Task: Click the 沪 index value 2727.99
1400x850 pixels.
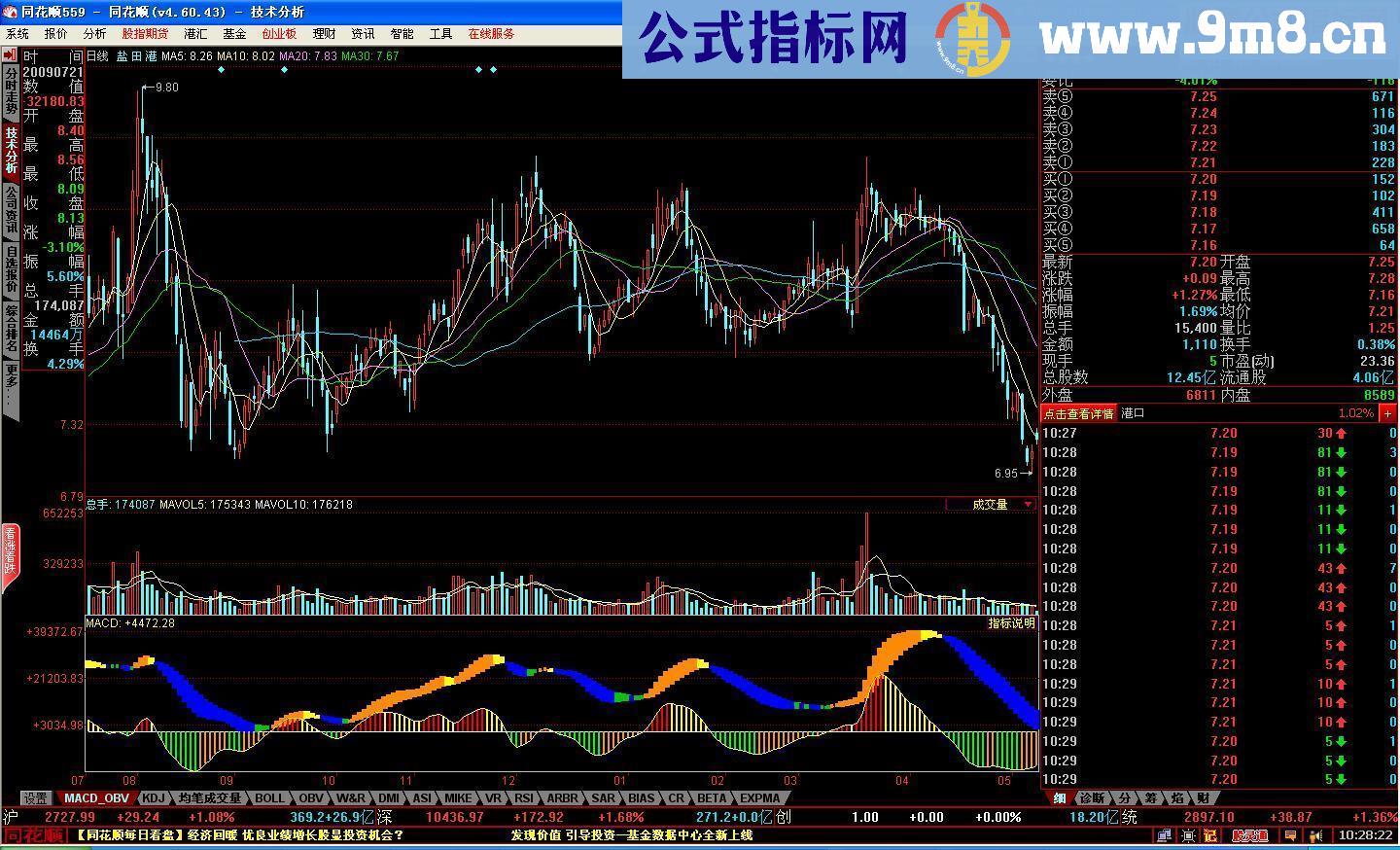Action: (x=70, y=817)
